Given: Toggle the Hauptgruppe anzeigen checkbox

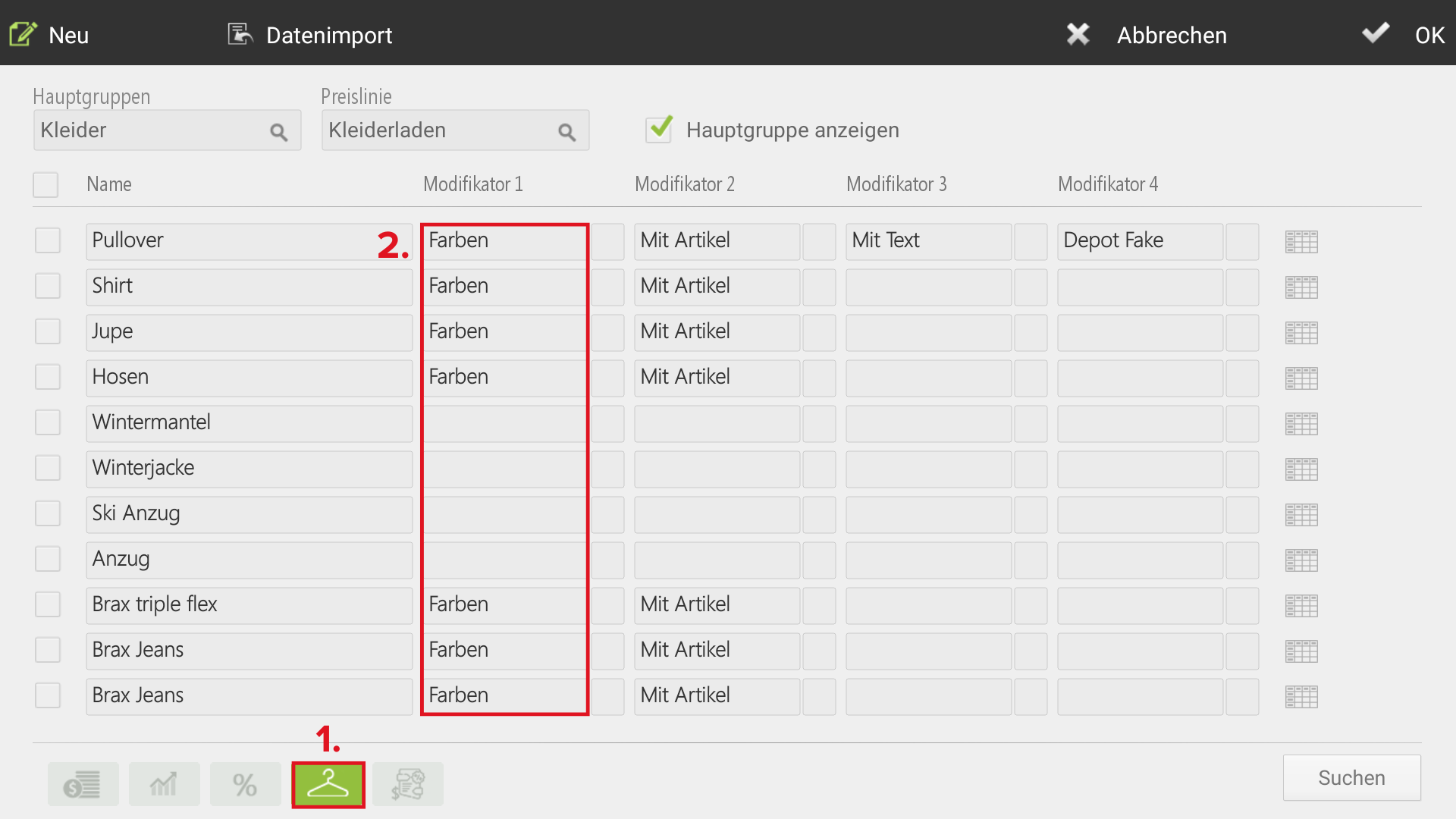Looking at the screenshot, I should point(659,130).
